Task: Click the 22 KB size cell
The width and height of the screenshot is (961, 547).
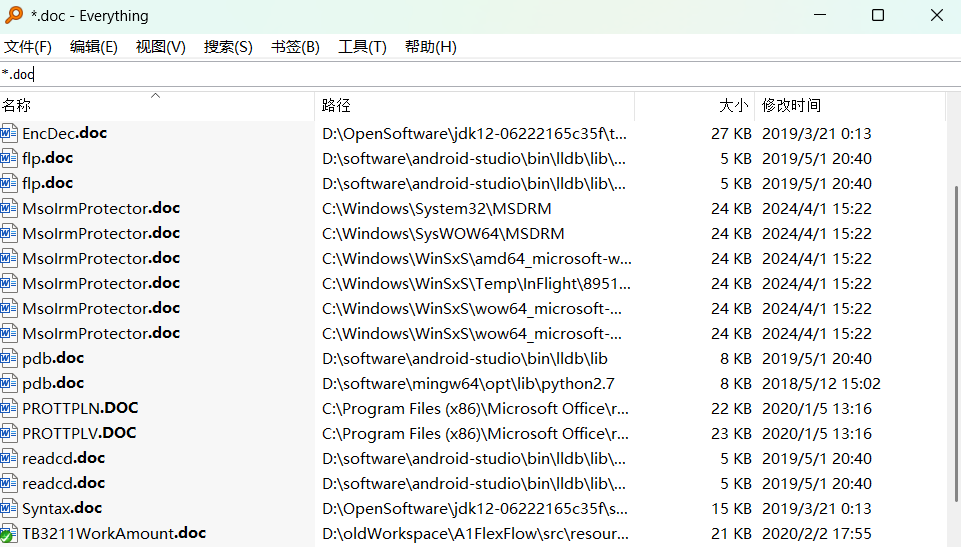Action: click(x=731, y=409)
